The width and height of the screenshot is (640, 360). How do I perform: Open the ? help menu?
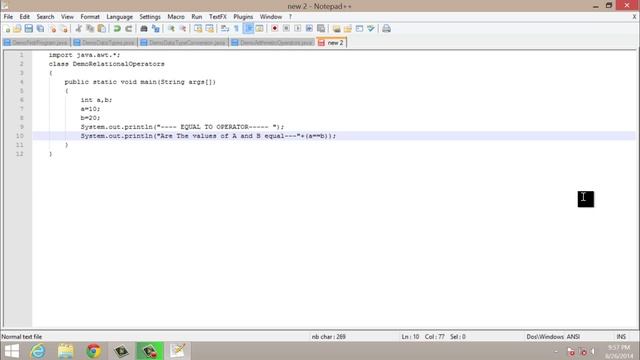290,17
